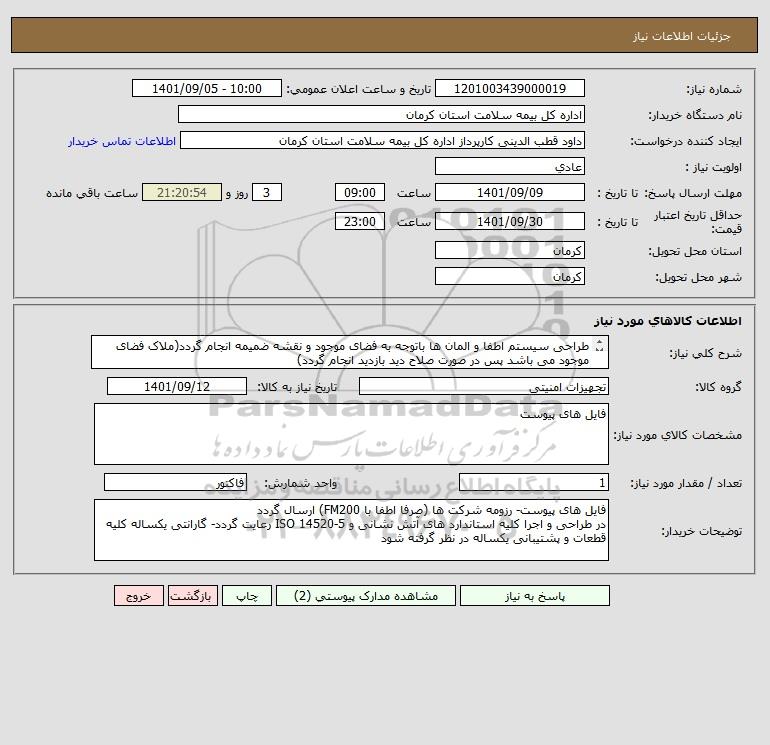Click the 'خروج' exit button
770x745 pixels.
pyautogui.click(x=139, y=596)
